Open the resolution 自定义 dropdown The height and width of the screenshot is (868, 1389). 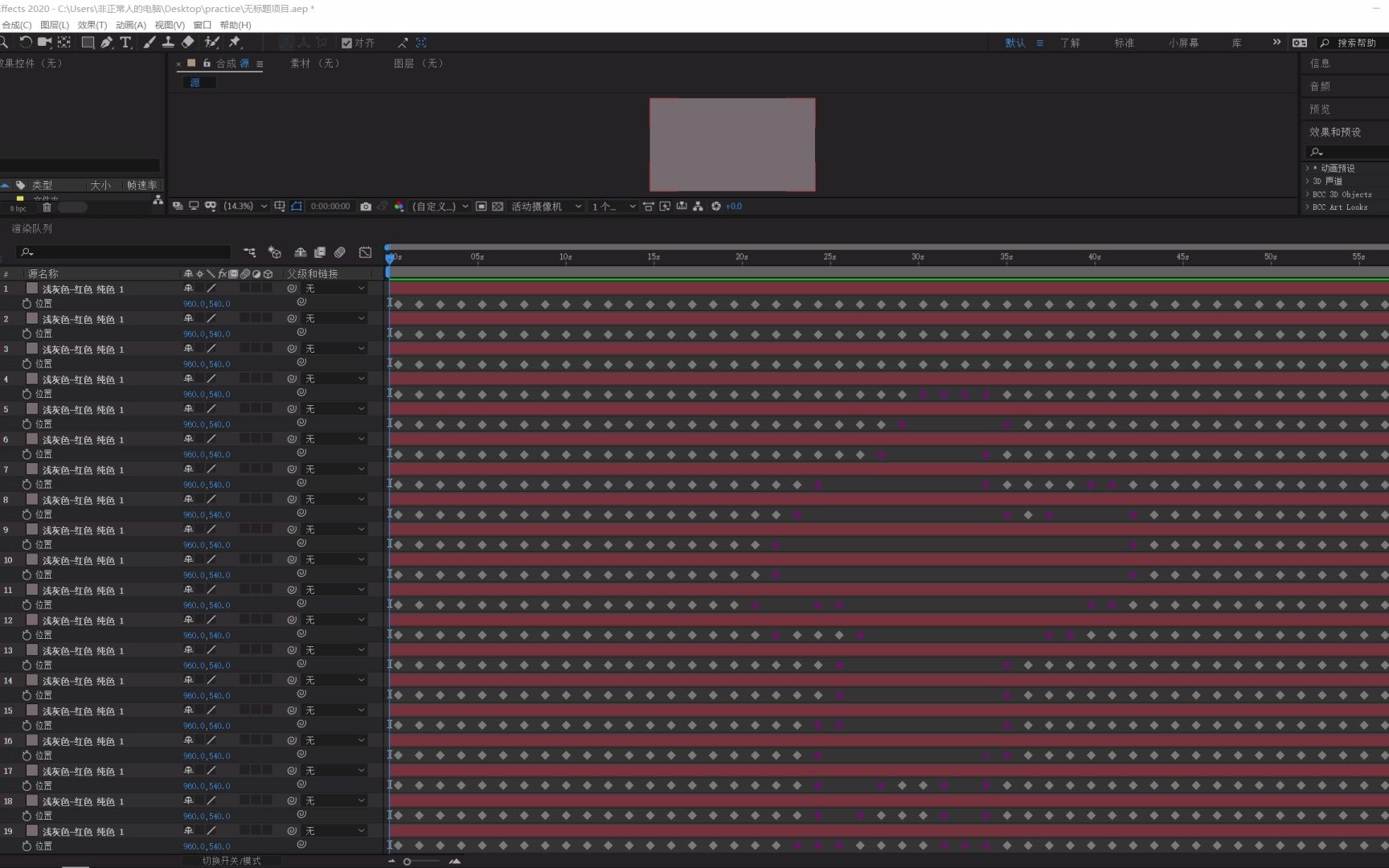click(x=440, y=207)
